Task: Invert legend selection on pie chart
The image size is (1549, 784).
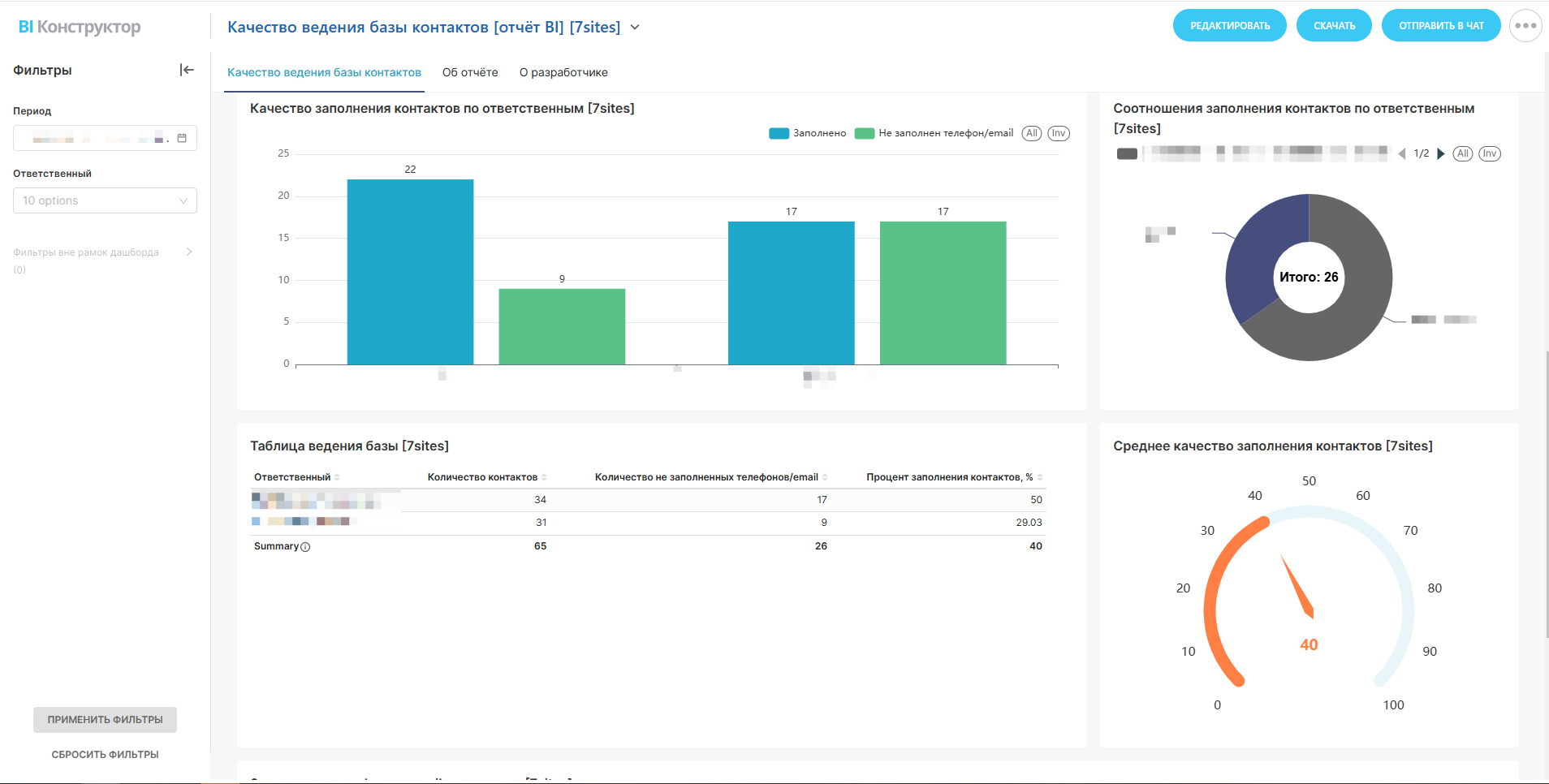Action: 1489,153
